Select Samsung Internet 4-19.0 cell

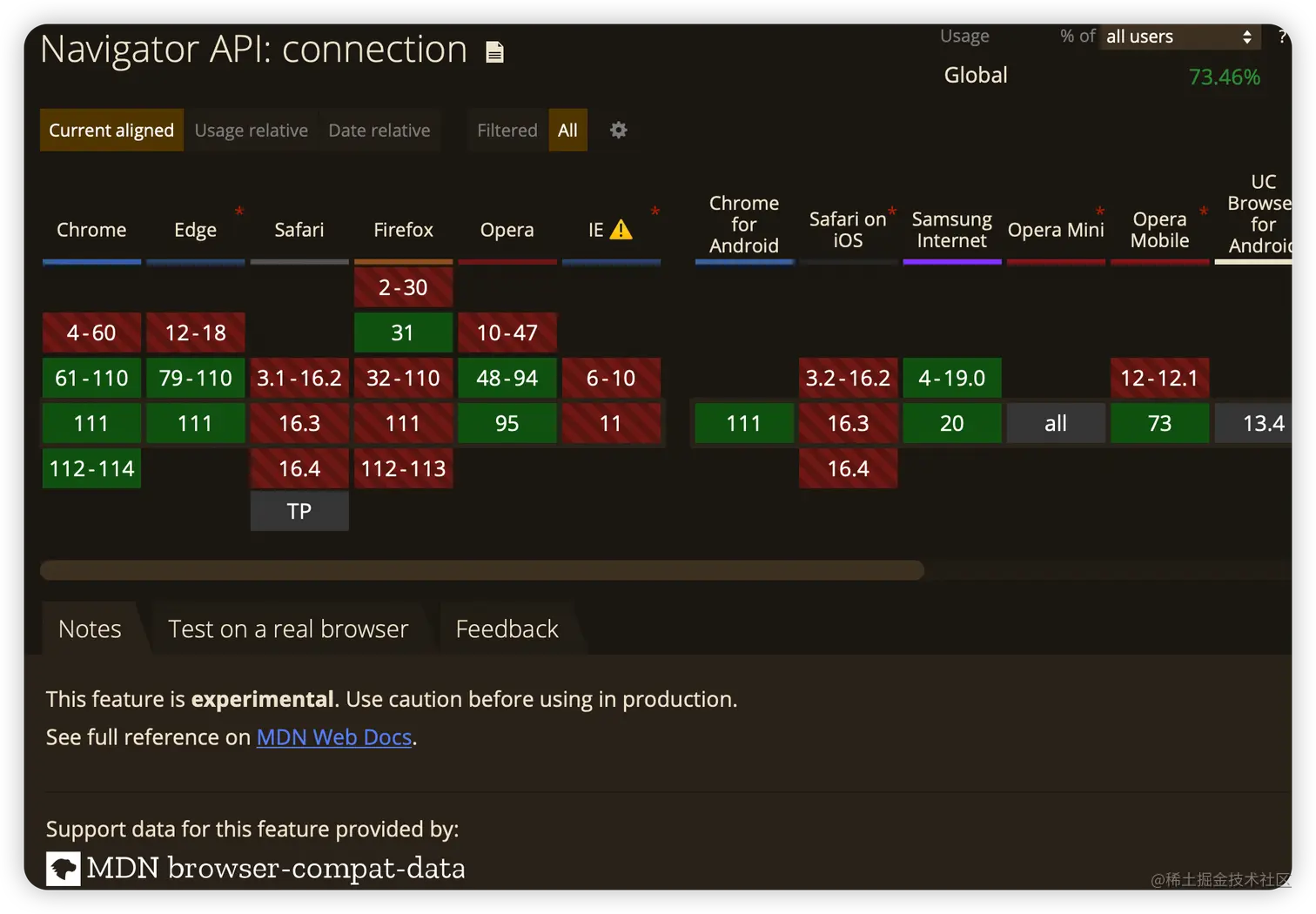pyautogui.click(x=952, y=378)
